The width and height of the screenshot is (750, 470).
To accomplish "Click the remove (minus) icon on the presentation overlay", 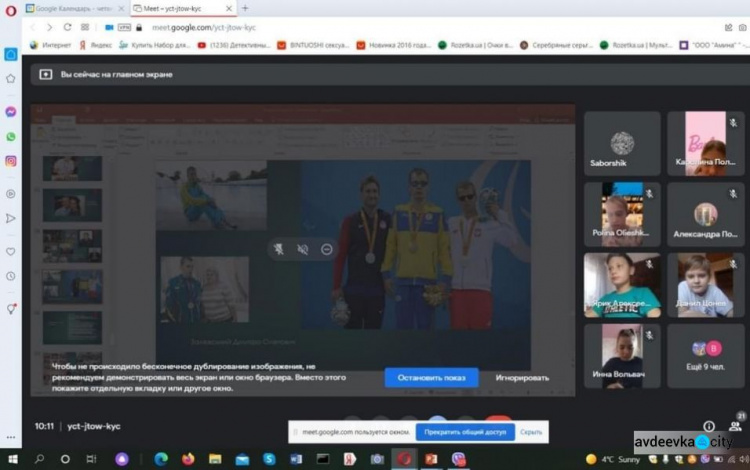I will coord(327,249).
